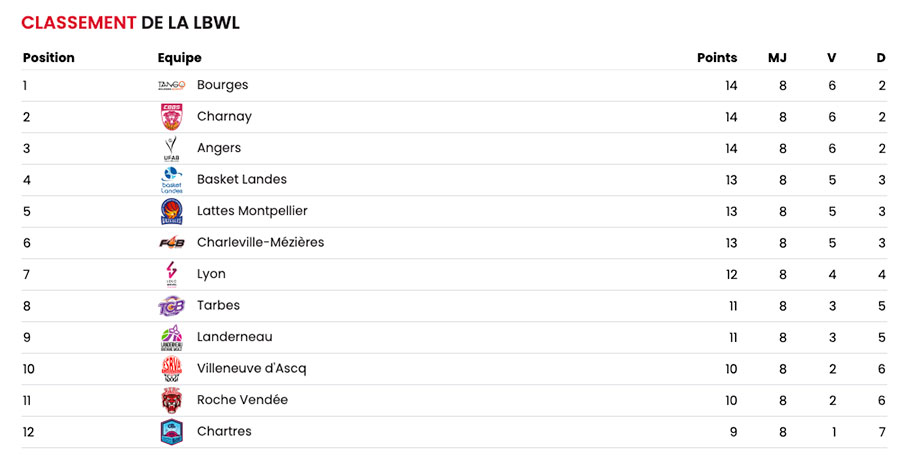Click the Tarbes TGB purple logo
This screenshot has width=900, height=468.
pyautogui.click(x=172, y=306)
